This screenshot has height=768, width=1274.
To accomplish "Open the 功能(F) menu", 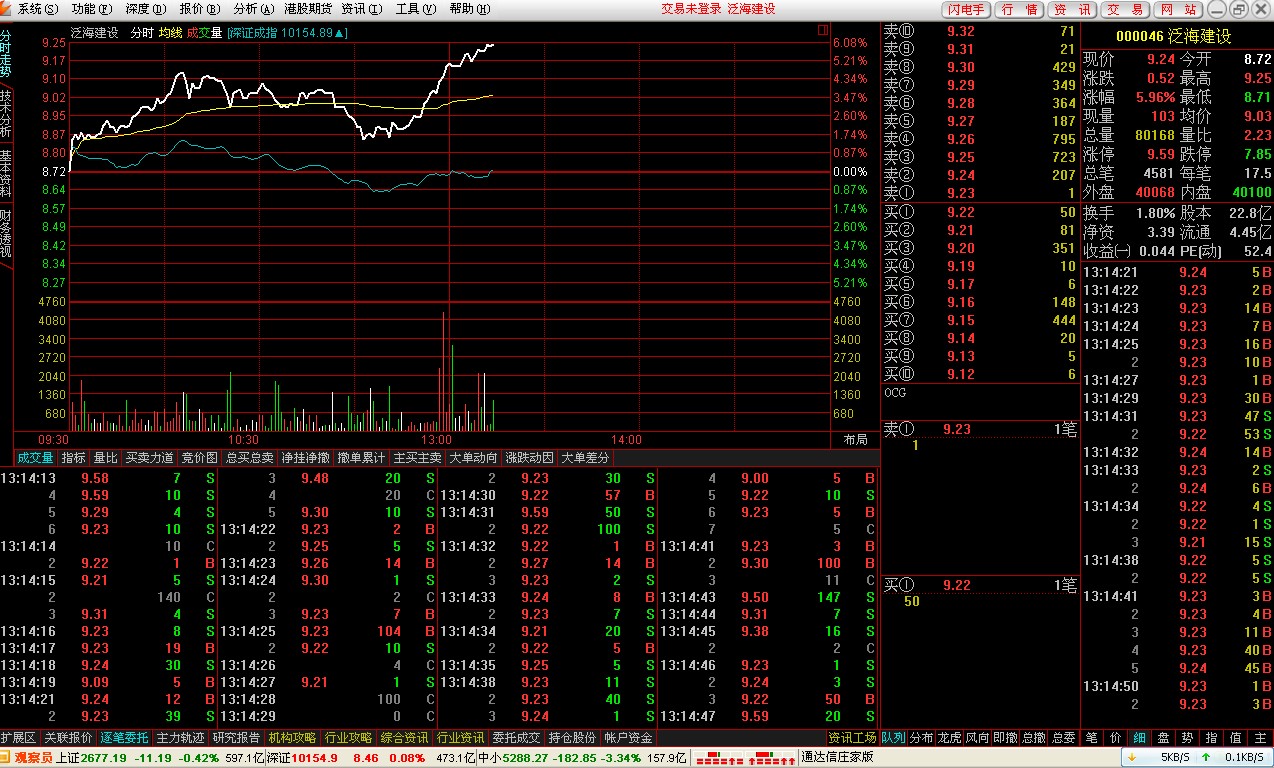I will click(x=91, y=9).
